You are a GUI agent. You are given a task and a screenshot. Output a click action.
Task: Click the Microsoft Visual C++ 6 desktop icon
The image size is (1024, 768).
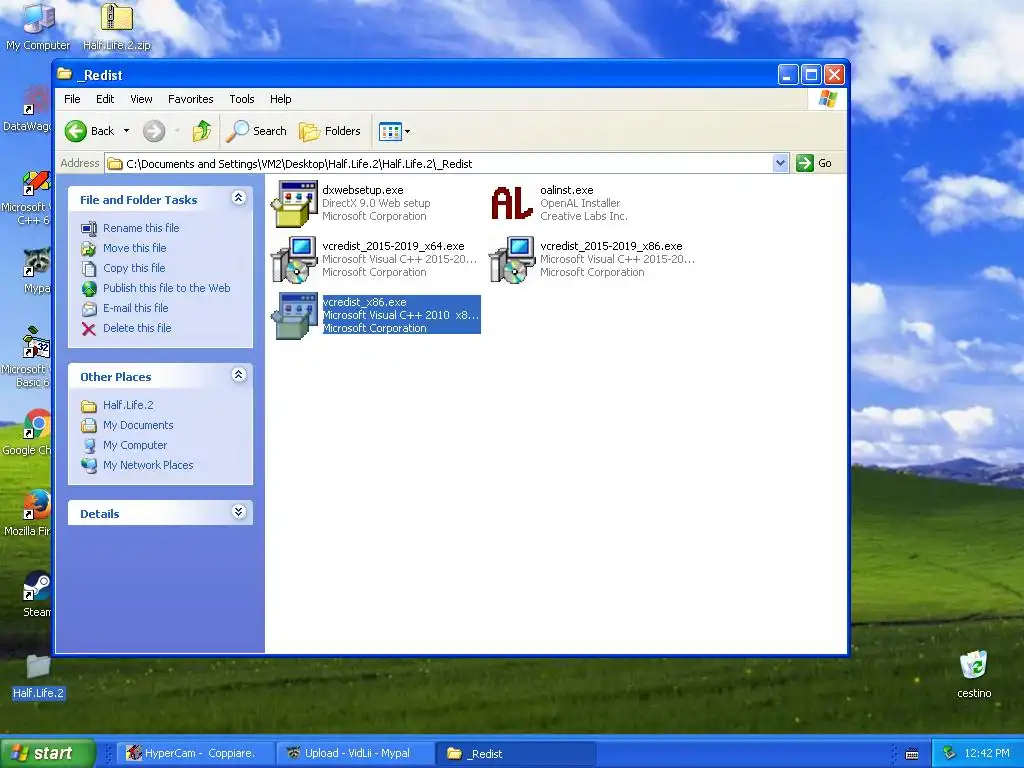pos(37,182)
